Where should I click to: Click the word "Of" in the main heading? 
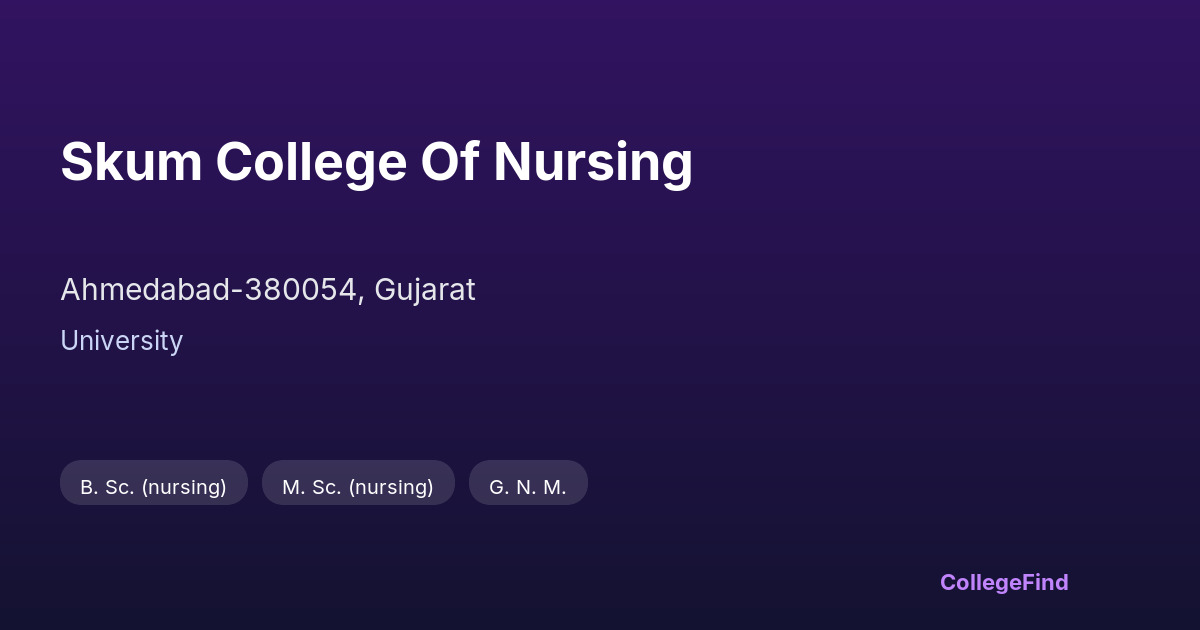449,162
